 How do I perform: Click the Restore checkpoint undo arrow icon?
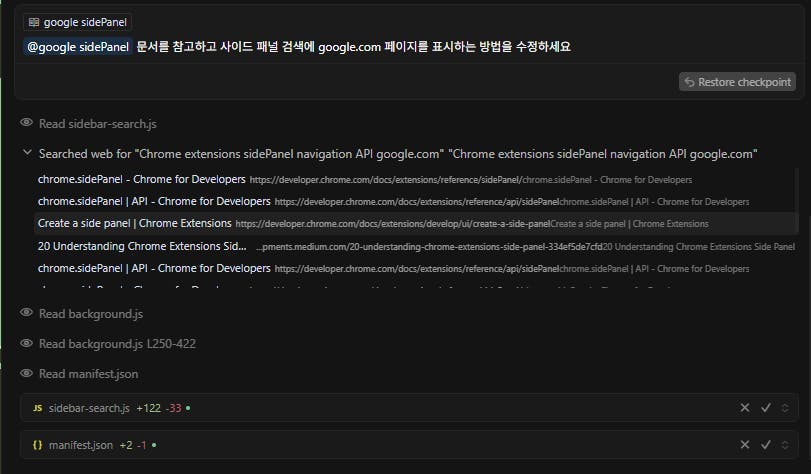tap(689, 82)
